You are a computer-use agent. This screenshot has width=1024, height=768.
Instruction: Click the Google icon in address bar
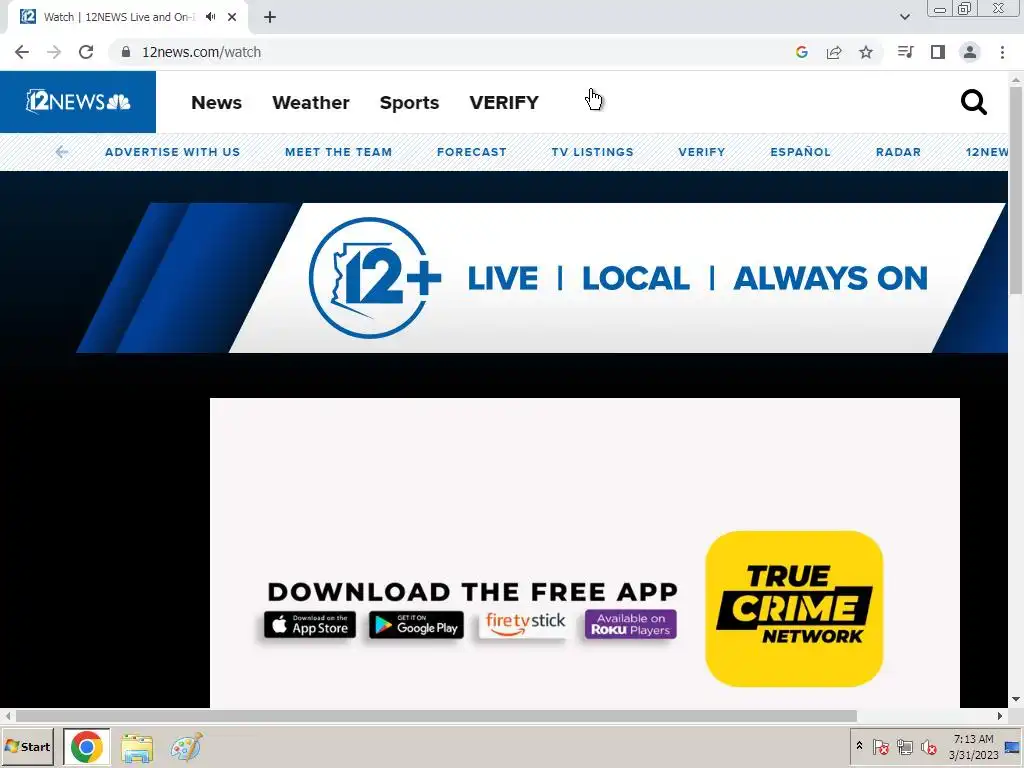tap(802, 52)
